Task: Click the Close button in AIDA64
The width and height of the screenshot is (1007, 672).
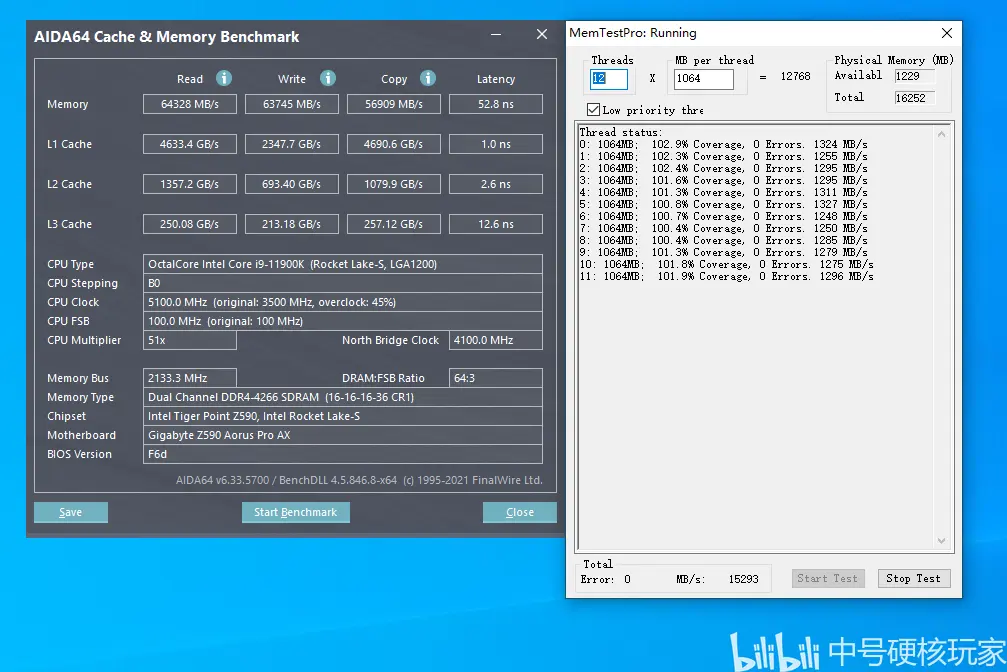Action: click(x=520, y=512)
